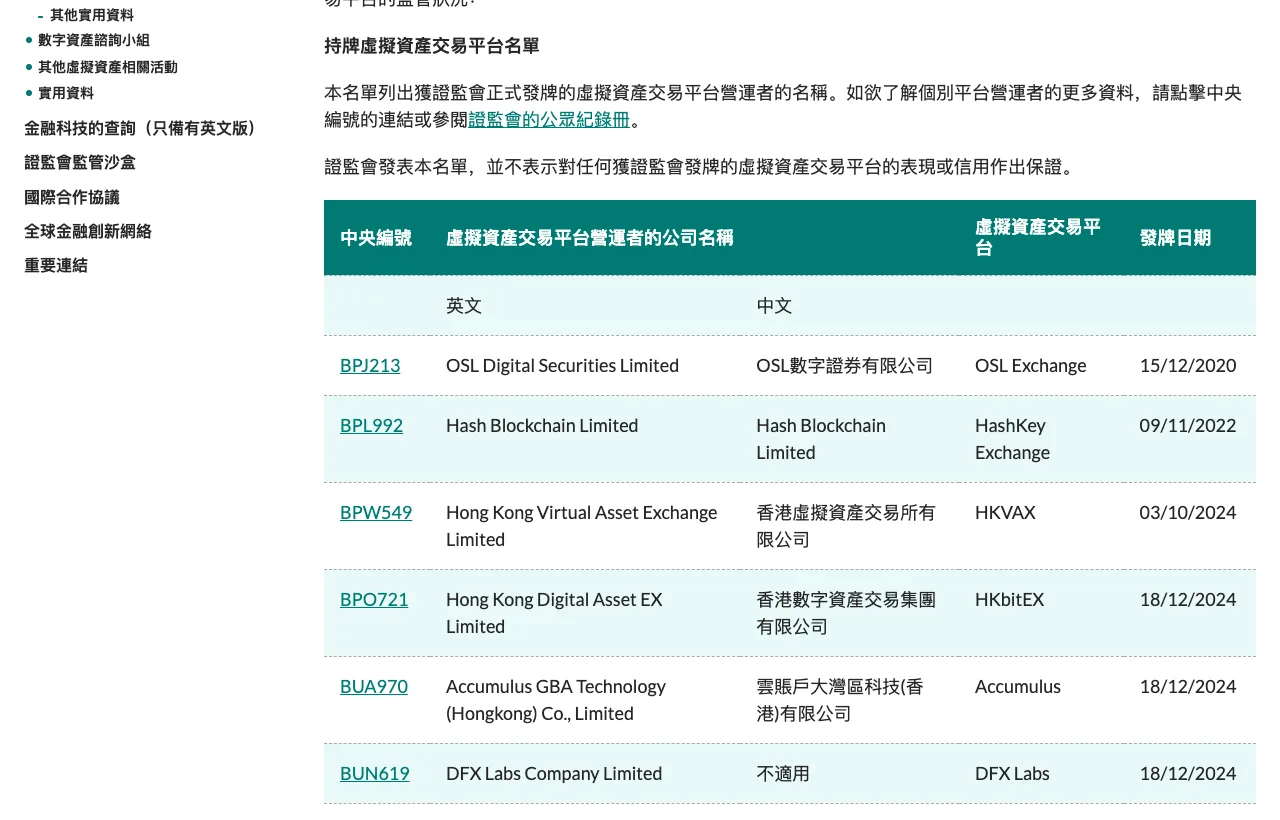Viewport: 1280px width, 820px height.
Task: Open the BPL992 central number link
Action: 371,425
